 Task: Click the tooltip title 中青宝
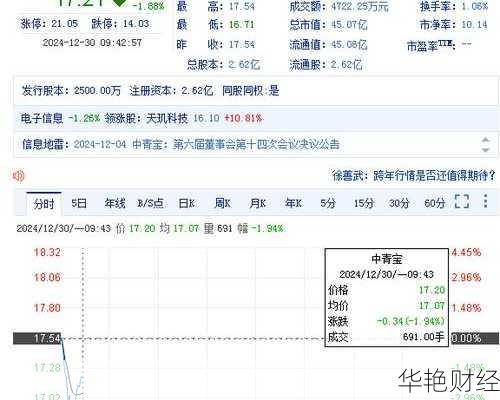pos(387,259)
